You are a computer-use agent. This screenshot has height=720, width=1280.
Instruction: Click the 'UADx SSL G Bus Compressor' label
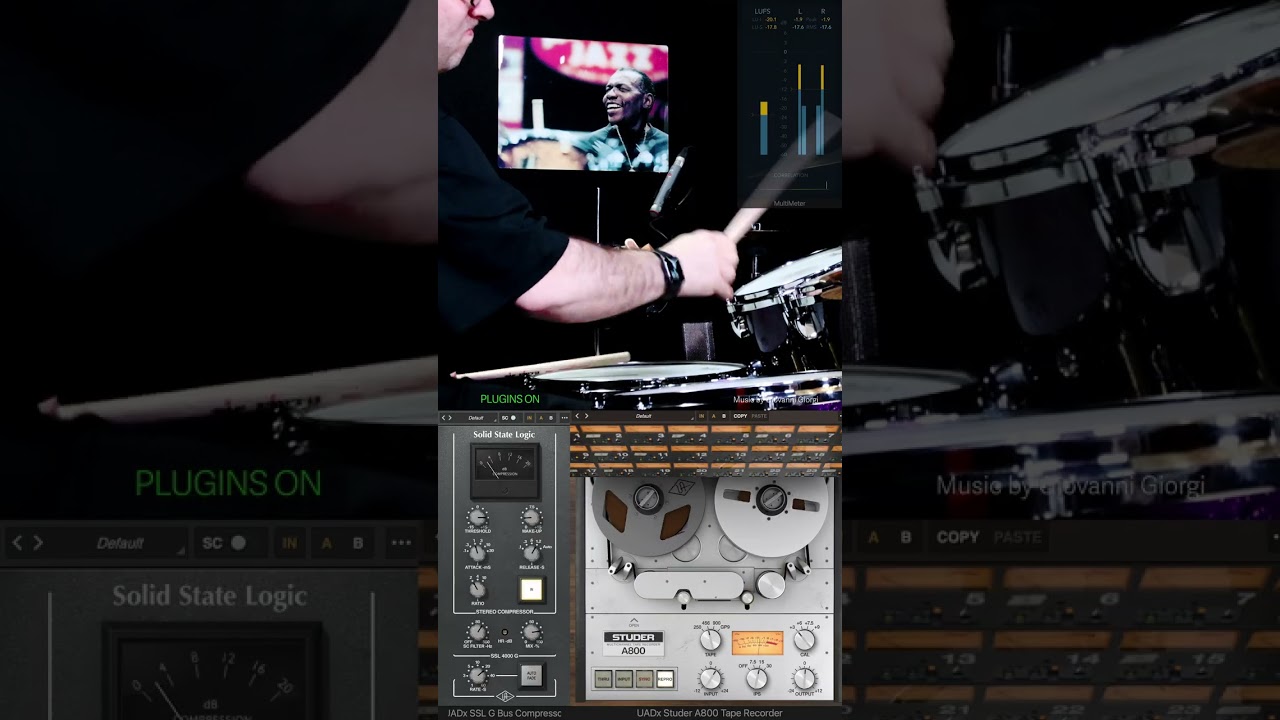(x=504, y=713)
